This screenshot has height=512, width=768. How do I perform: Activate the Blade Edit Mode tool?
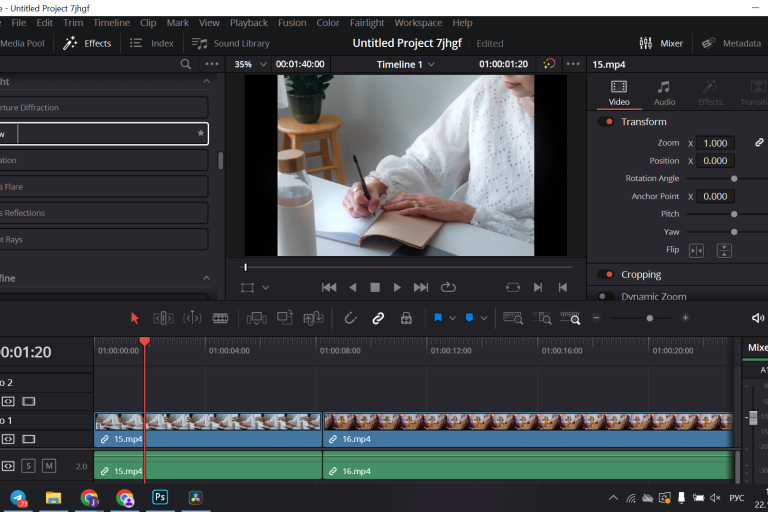coord(220,318)
